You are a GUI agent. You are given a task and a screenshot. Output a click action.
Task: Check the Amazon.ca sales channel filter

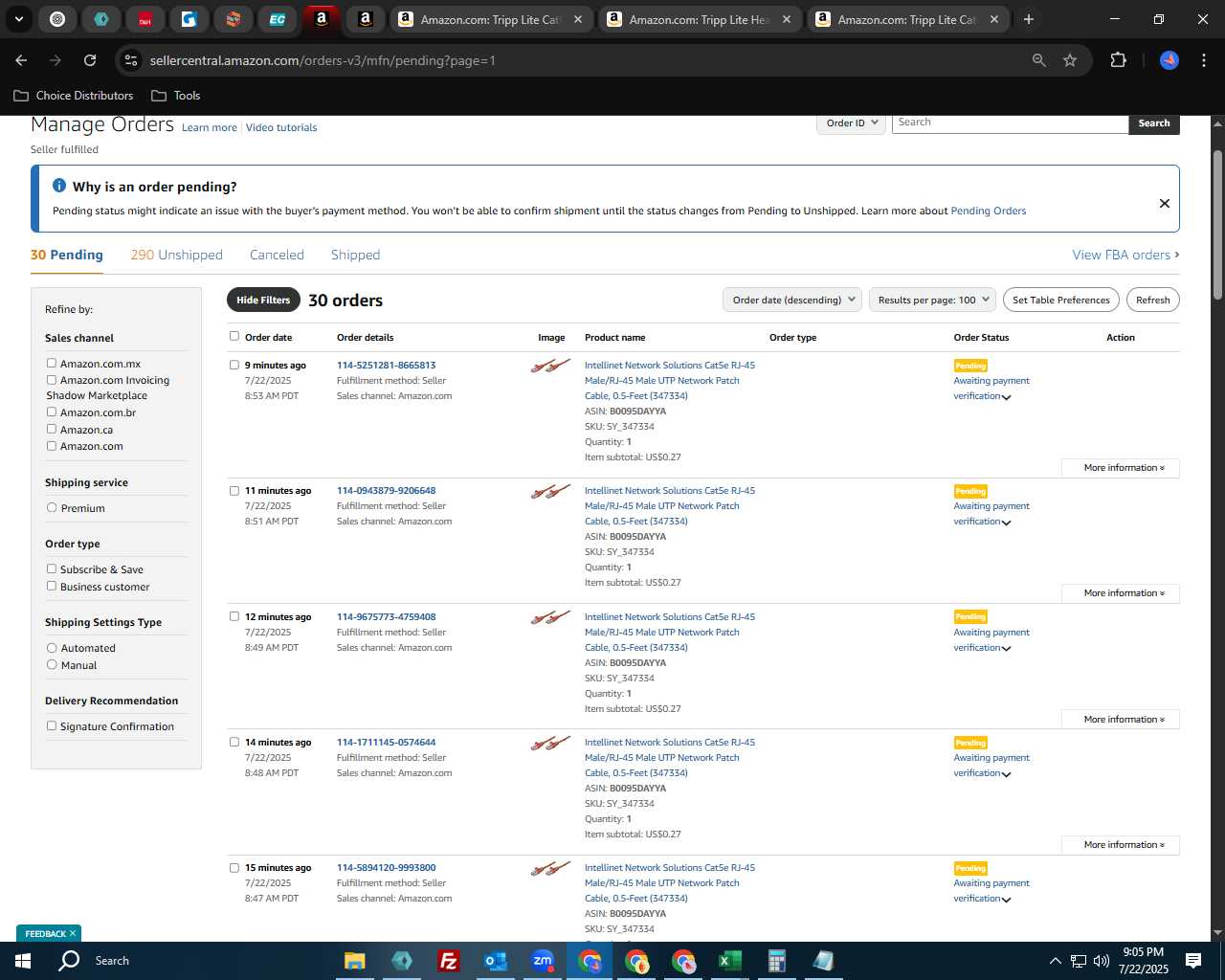pyautogui.click(x=52, y=429)
